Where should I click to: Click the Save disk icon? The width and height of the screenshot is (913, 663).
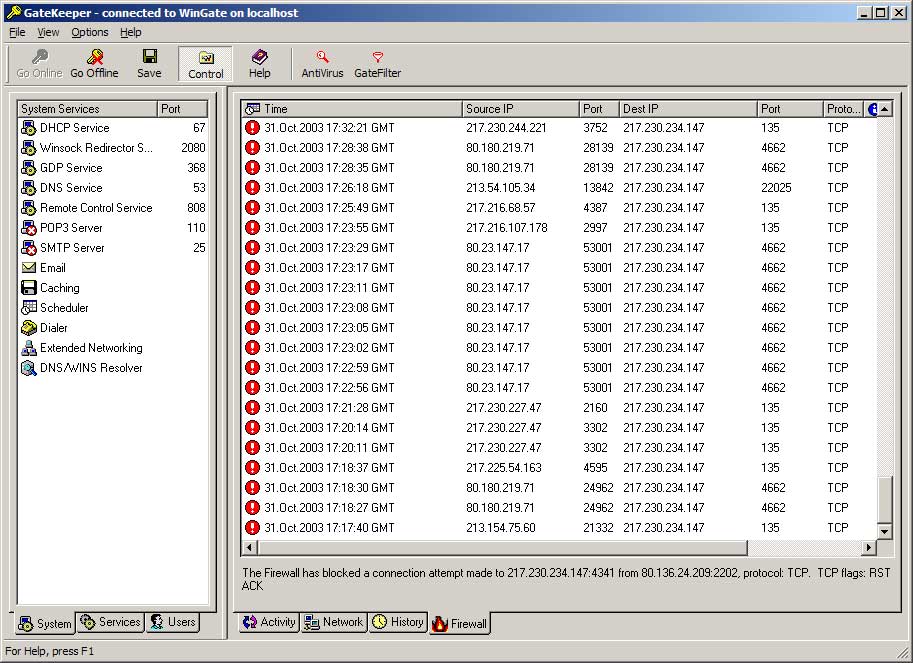(x=150, y=56)
